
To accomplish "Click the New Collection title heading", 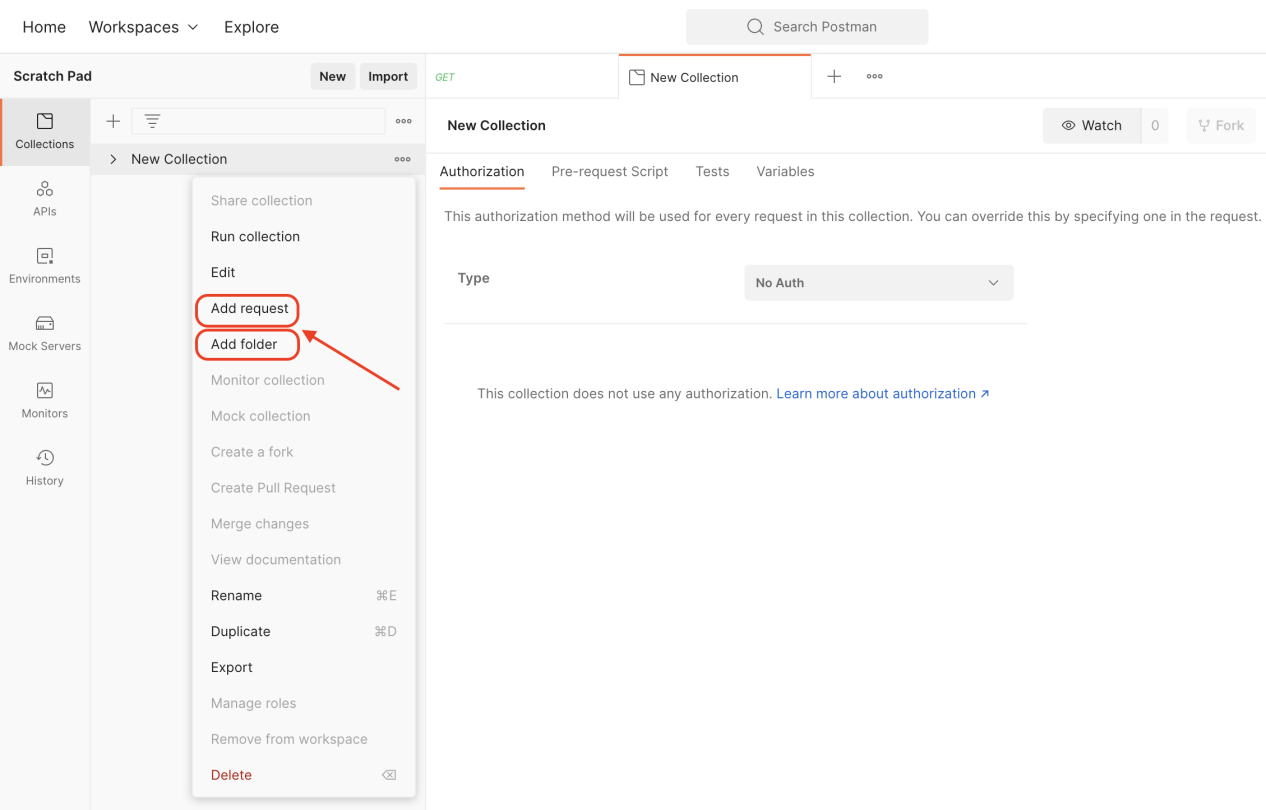I will tap(496, 125).
